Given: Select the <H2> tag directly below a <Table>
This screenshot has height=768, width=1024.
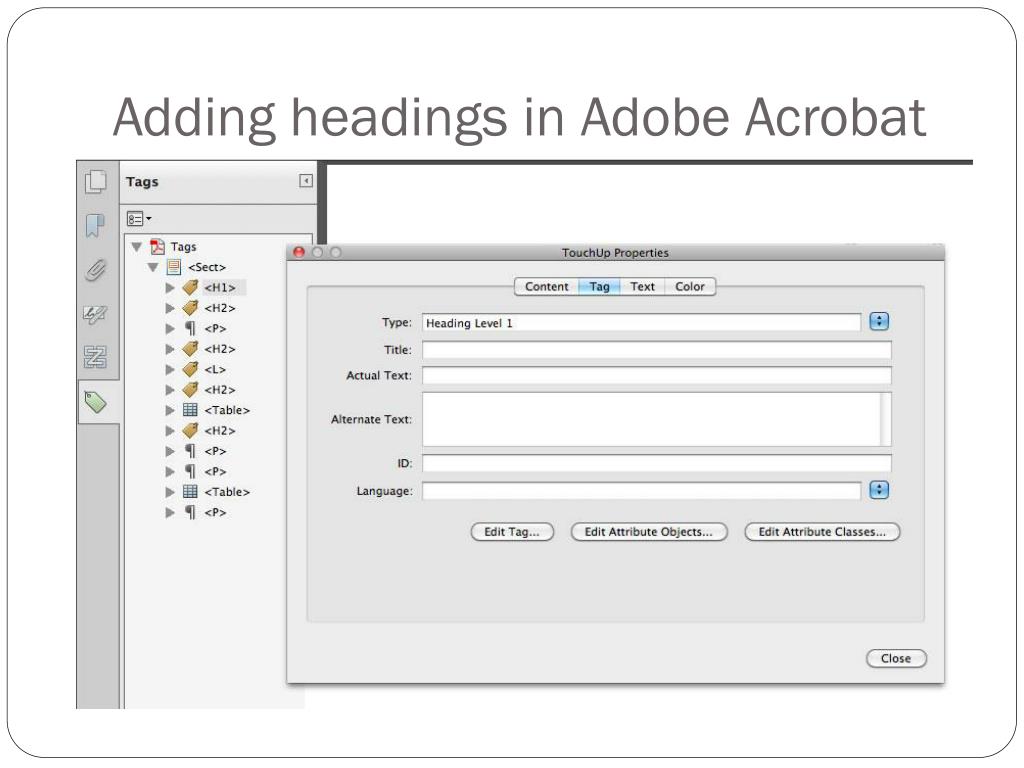Looking at the screenshot, I should [220, 430].
